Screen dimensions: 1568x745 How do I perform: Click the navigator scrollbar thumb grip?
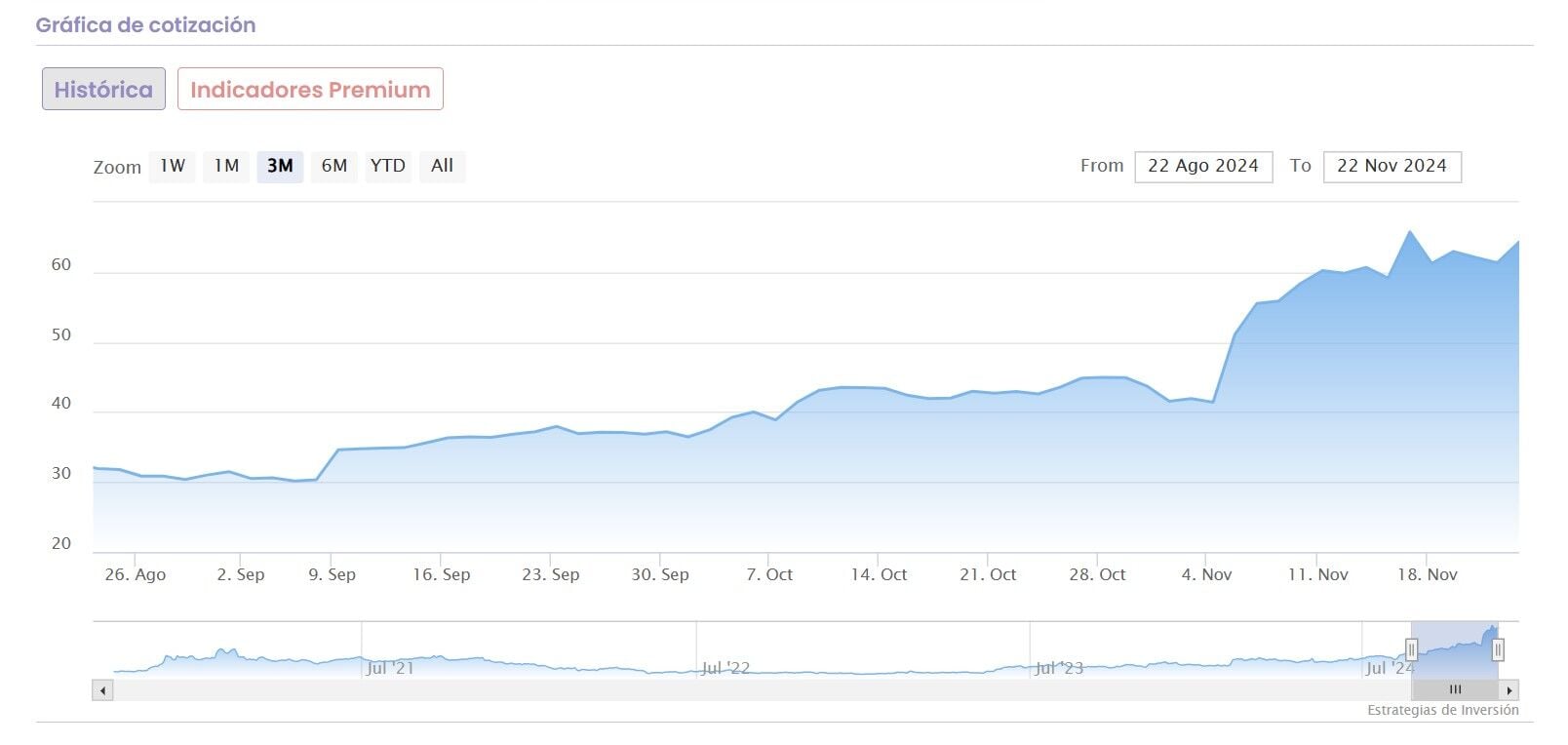(1455, 690)
